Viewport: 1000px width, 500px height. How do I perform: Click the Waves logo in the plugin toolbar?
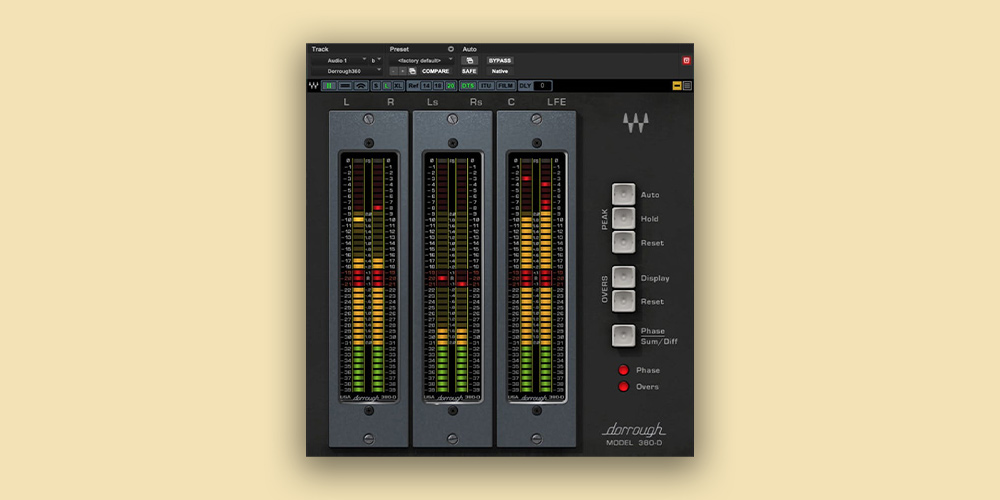coord(314,85)
